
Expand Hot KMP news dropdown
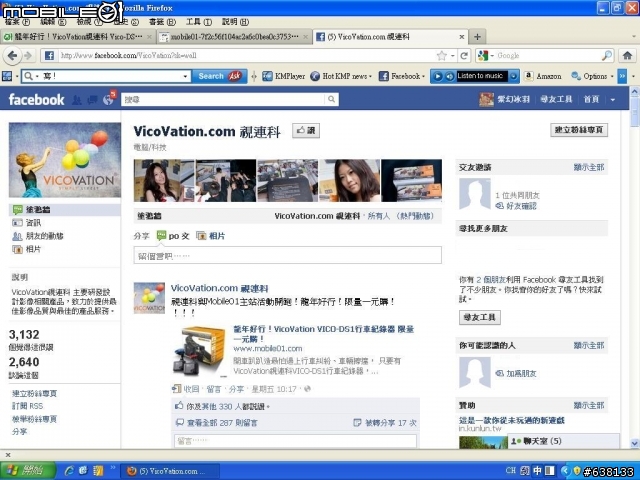point(370,76)
